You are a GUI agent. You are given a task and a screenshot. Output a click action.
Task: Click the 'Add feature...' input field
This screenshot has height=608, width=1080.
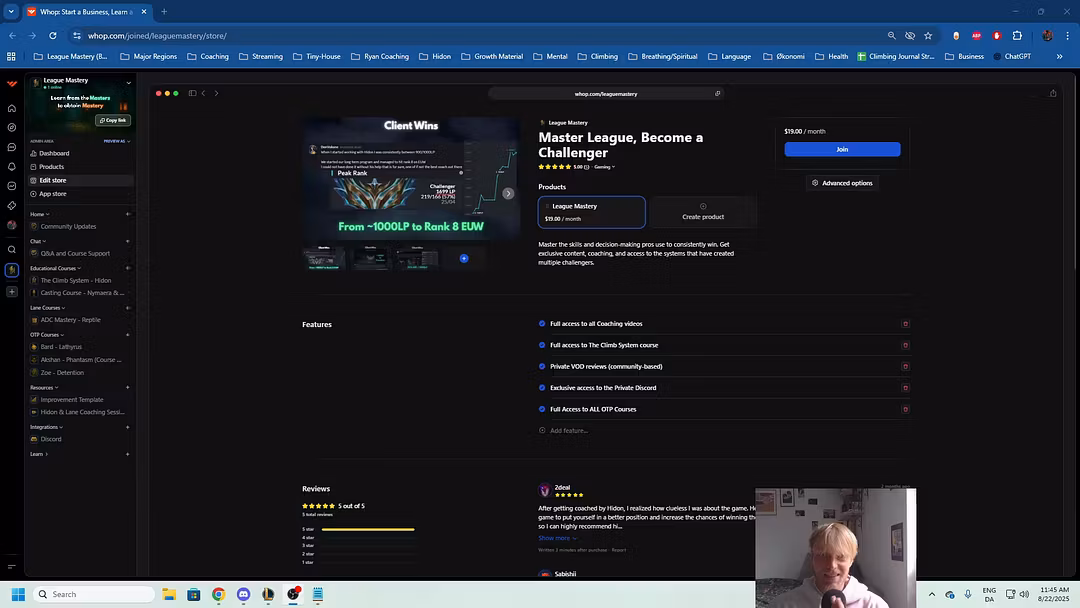pos(570,430)
